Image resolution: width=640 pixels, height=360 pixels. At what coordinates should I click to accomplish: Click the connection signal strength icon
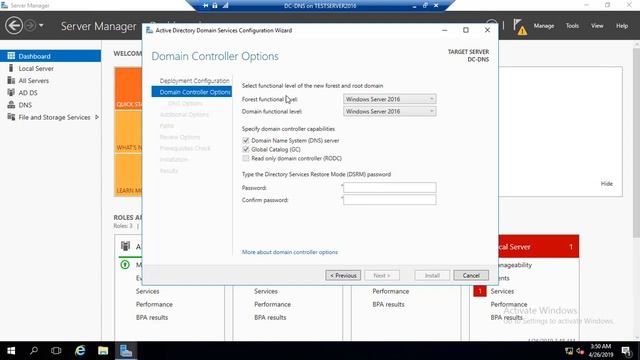225,6
